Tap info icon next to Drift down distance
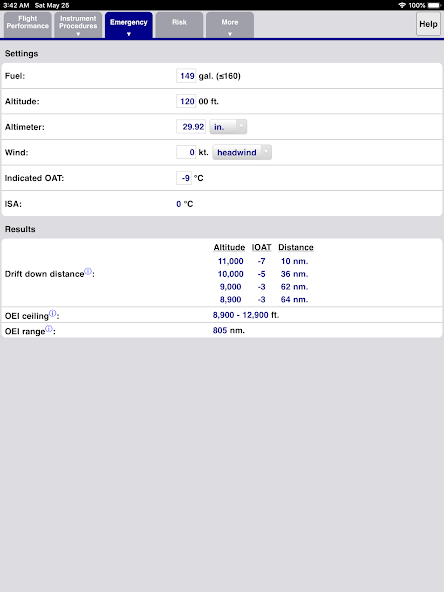This screenshot has width=444, height=592. pos(88,271)
